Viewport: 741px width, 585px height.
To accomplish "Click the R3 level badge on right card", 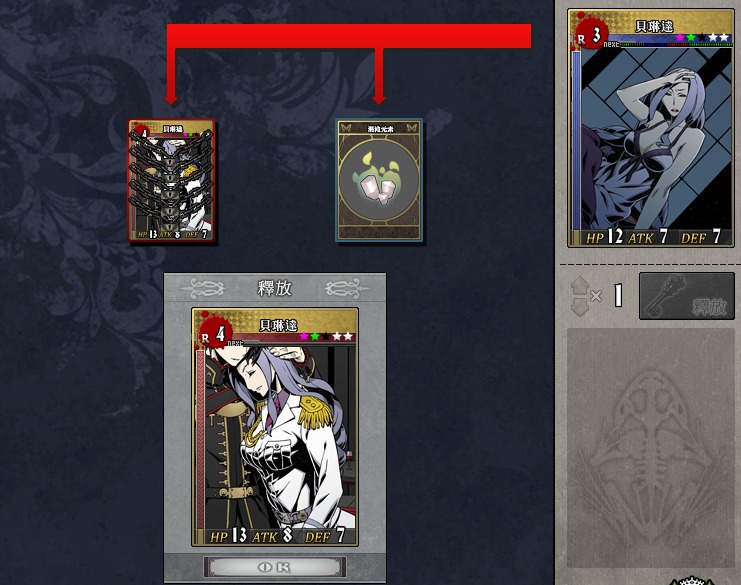I will 592,34.
